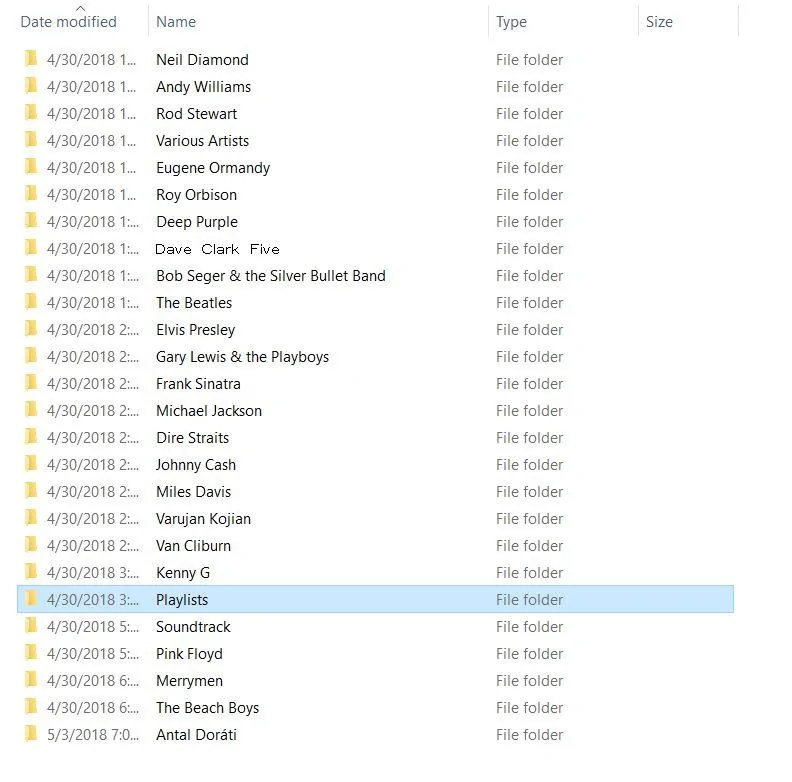Sort by the Size column header
Image resolution: width=792 pixels, height=782 pixels.
(659, 22)
